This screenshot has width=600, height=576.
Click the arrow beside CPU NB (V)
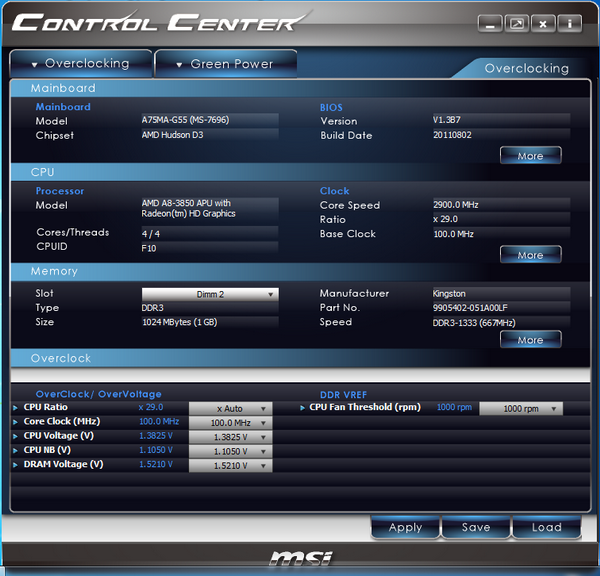click(15, 451)
